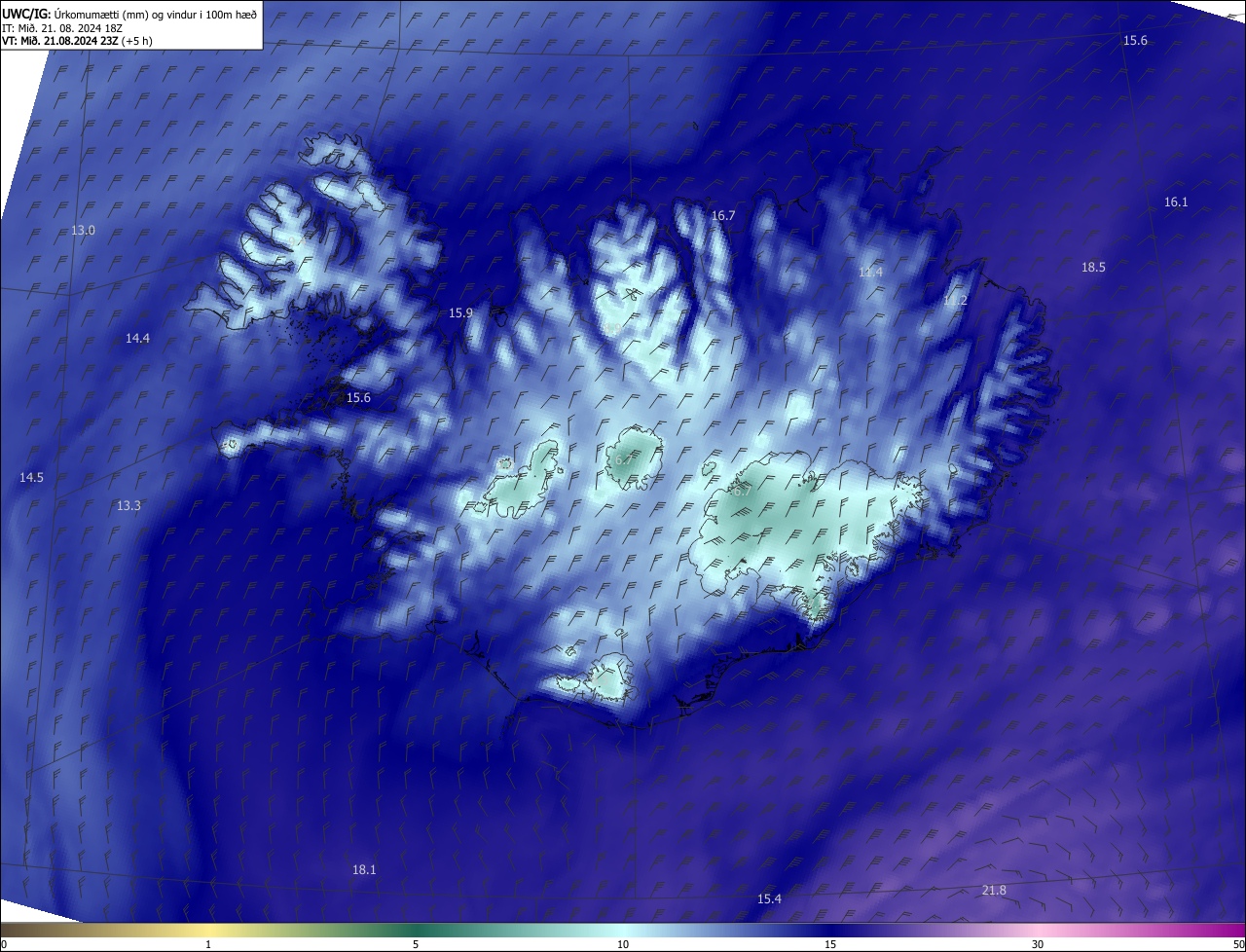Click the 15 tick on the color scale

click(x=830, y=944)
